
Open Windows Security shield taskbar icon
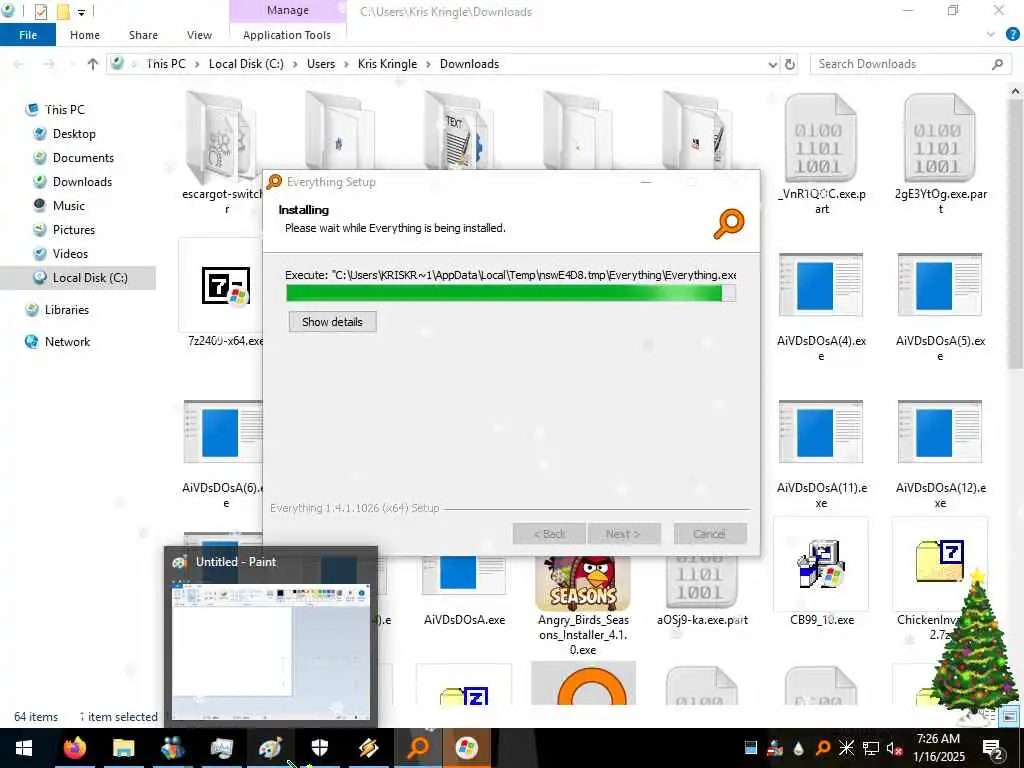coord(319,748)
